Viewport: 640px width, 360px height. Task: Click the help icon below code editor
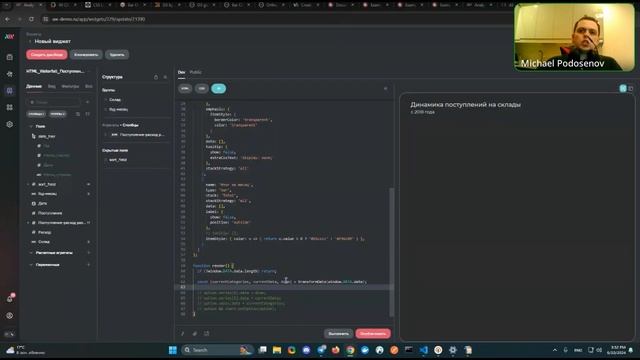click(x=182, y=334)
